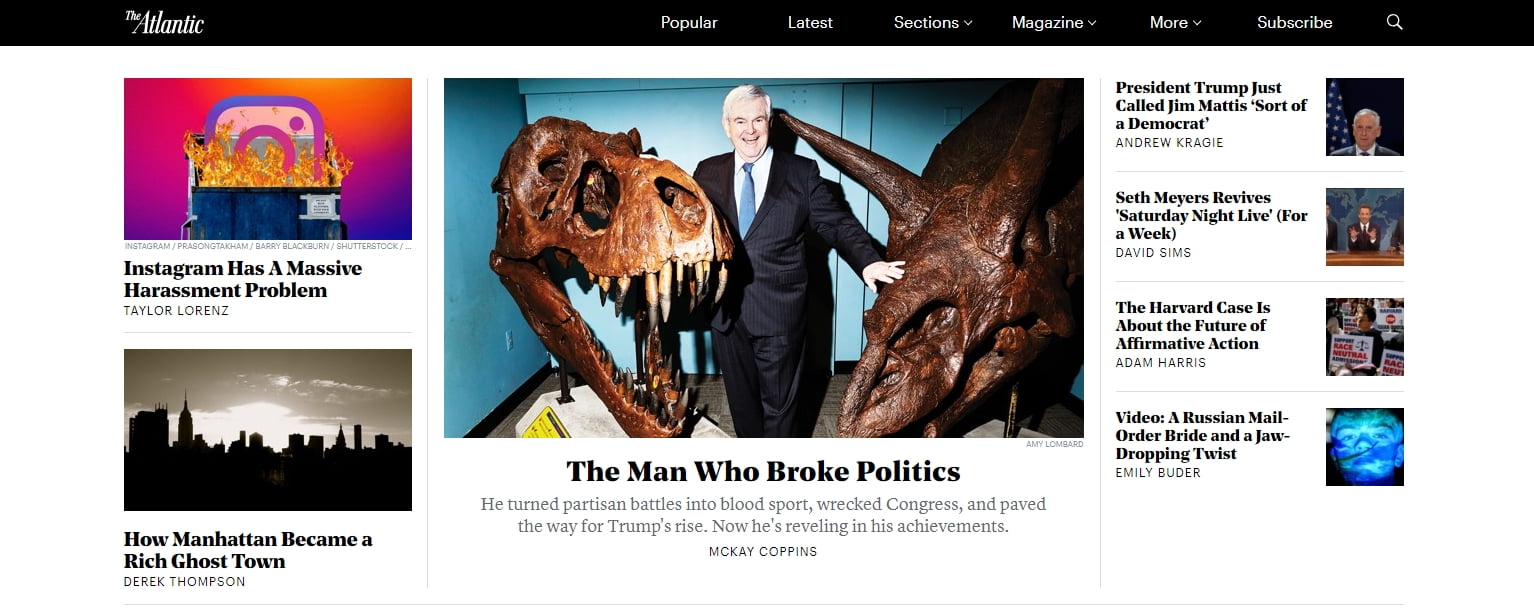
Task: Click the dinosaur skulls feature photo
Action: pos(764,258)
